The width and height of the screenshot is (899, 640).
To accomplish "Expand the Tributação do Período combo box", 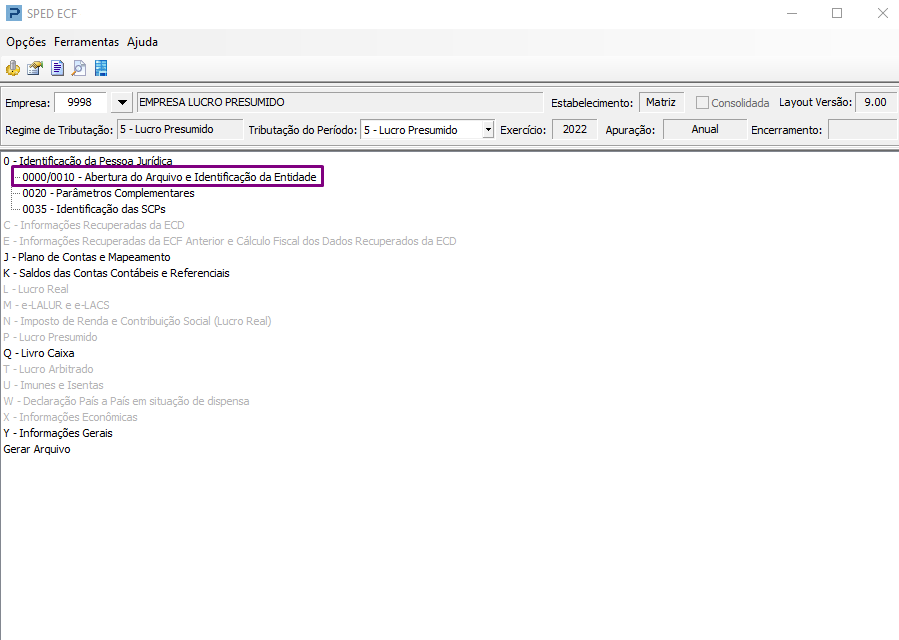I will [x=488, y=130].
